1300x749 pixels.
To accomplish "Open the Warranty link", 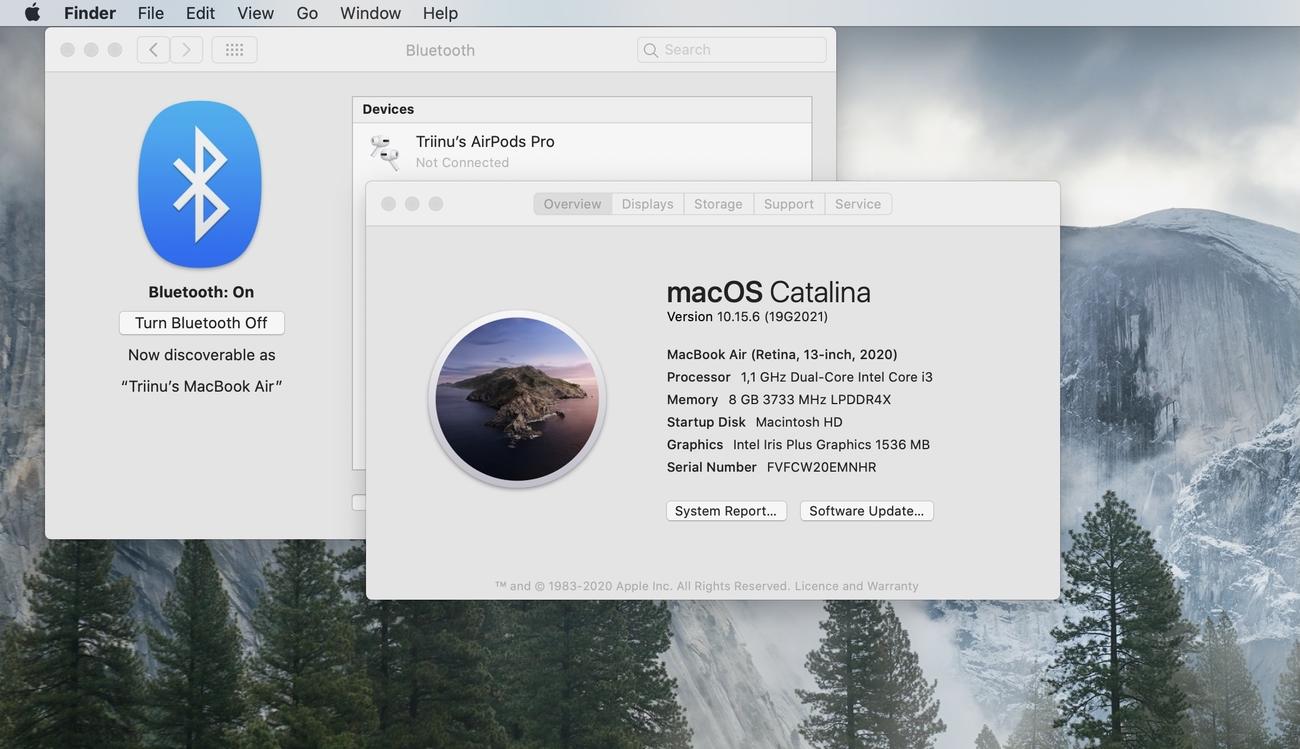I will pos(893,586).
